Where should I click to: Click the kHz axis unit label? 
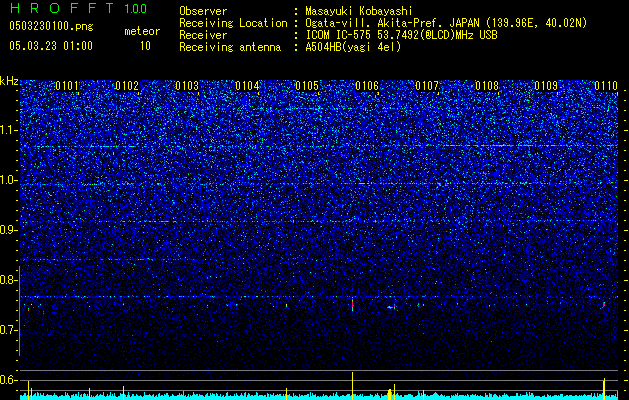click(x=9, y=81)
